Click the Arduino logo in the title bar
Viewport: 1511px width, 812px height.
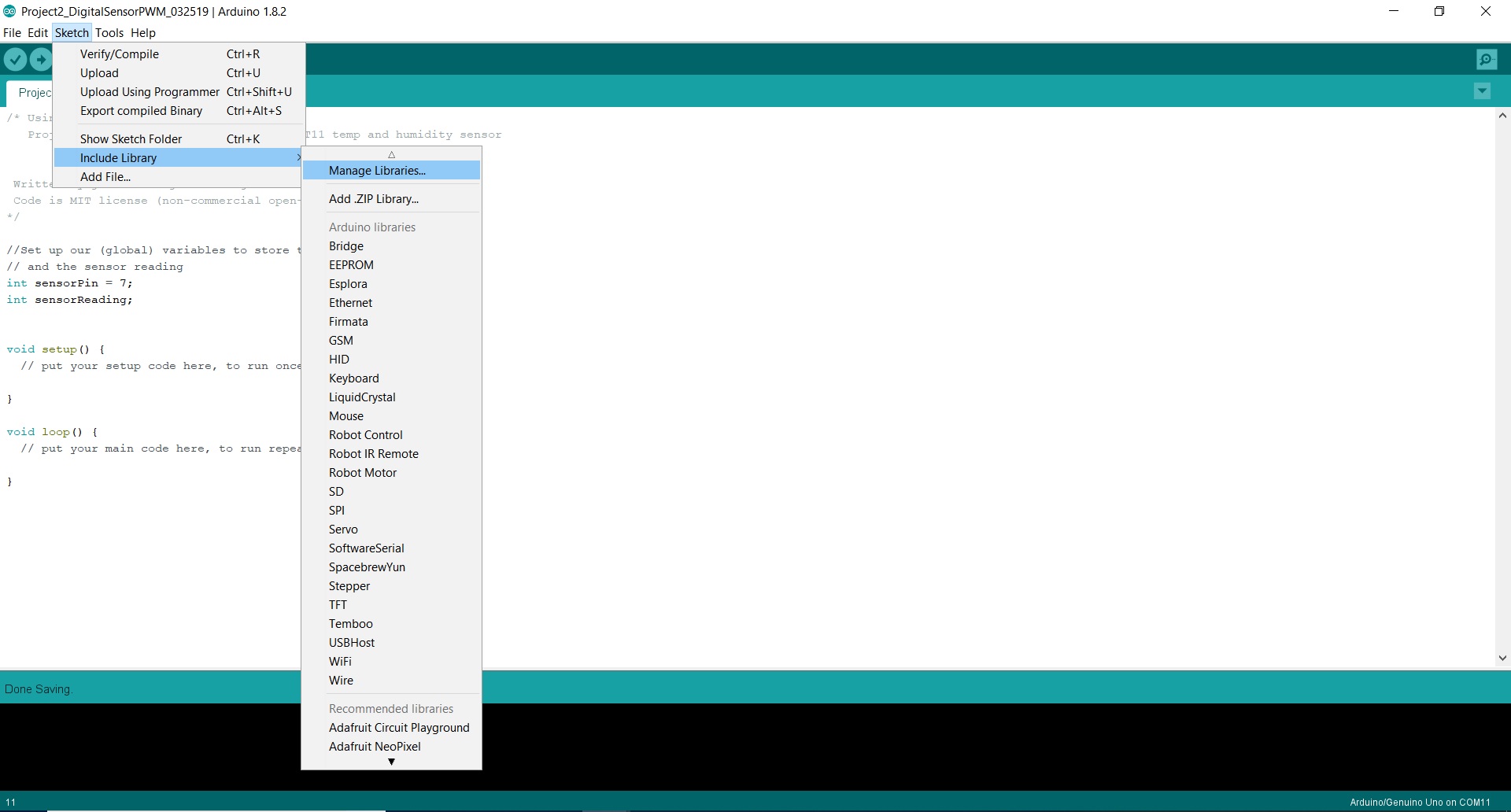pos(9,11)
